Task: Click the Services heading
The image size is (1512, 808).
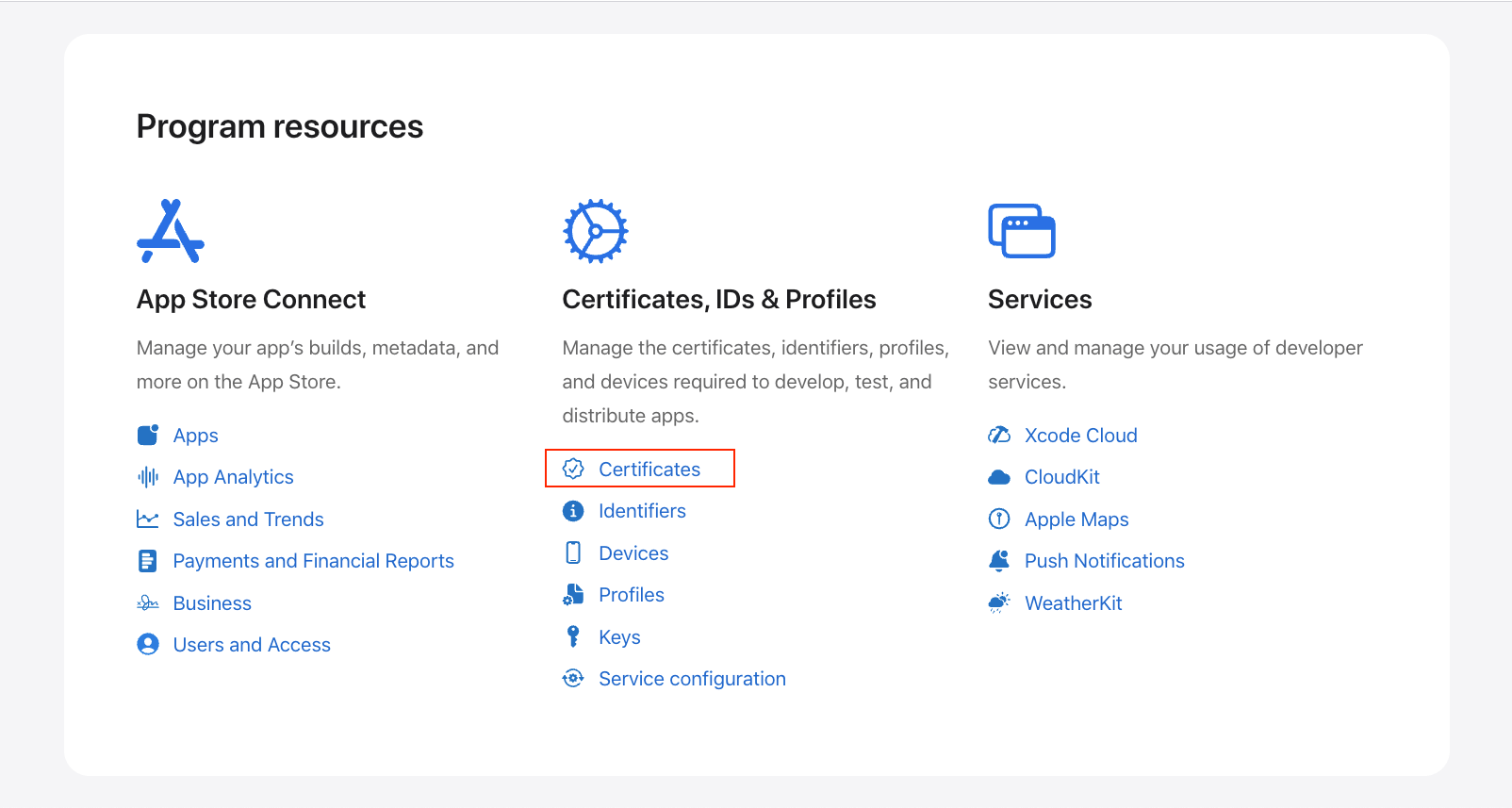Action: click(1040, 299)
